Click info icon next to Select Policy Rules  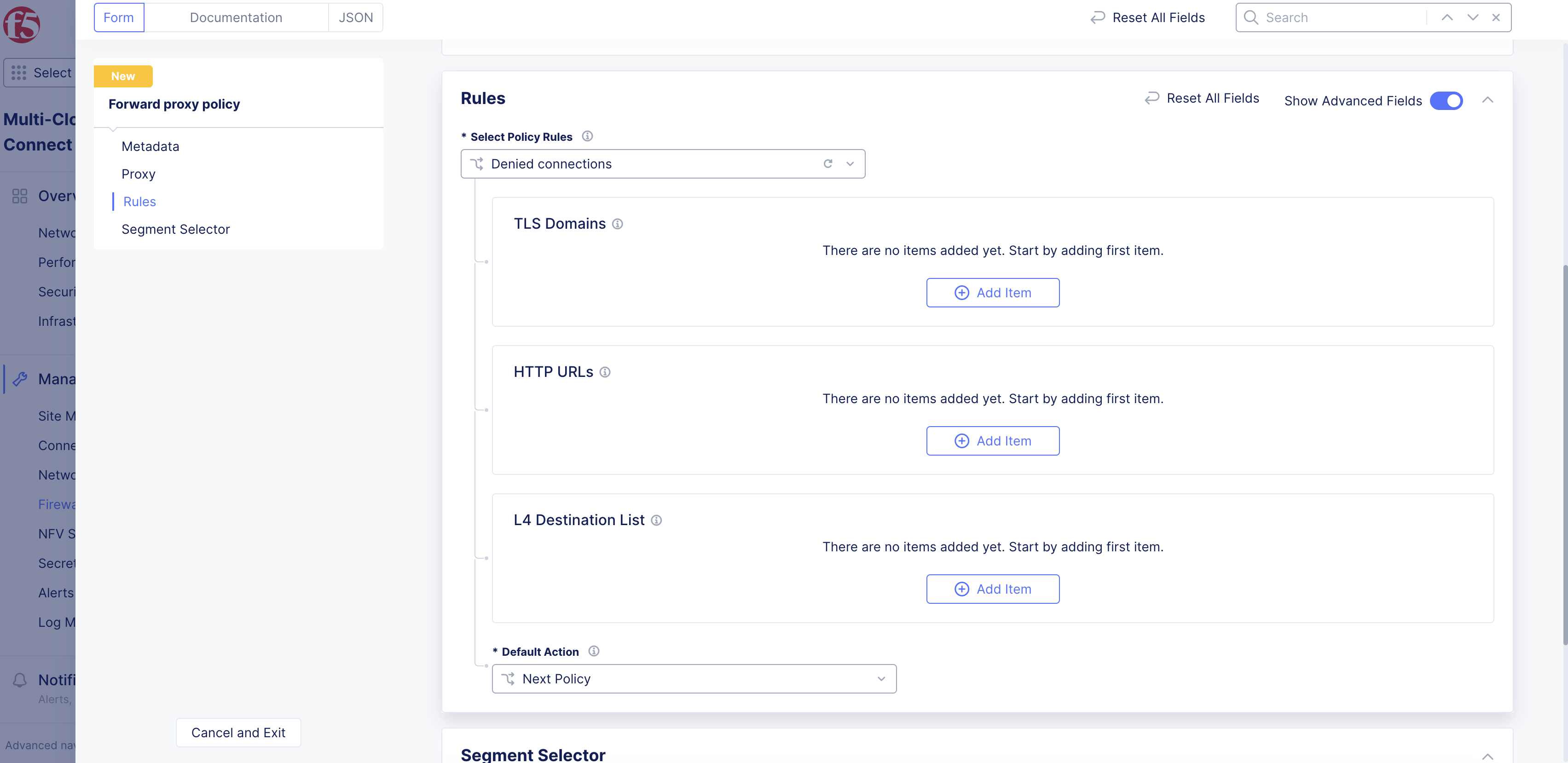587,136
